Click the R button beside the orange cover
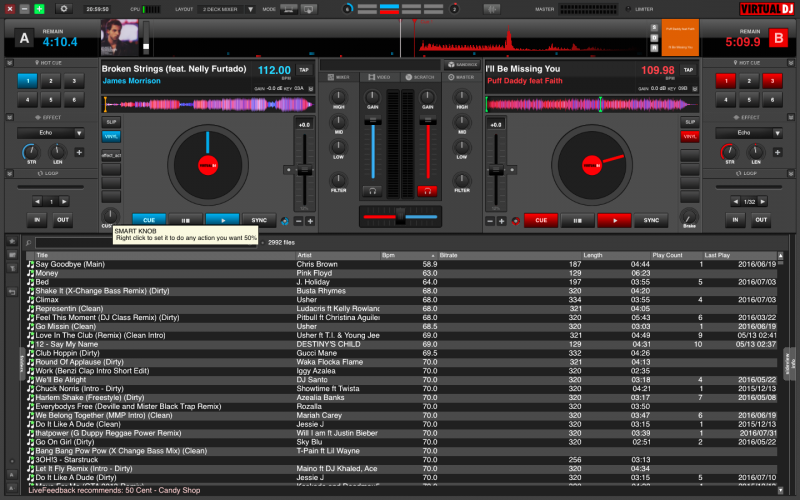800x500 pixels. click(654, 48)
